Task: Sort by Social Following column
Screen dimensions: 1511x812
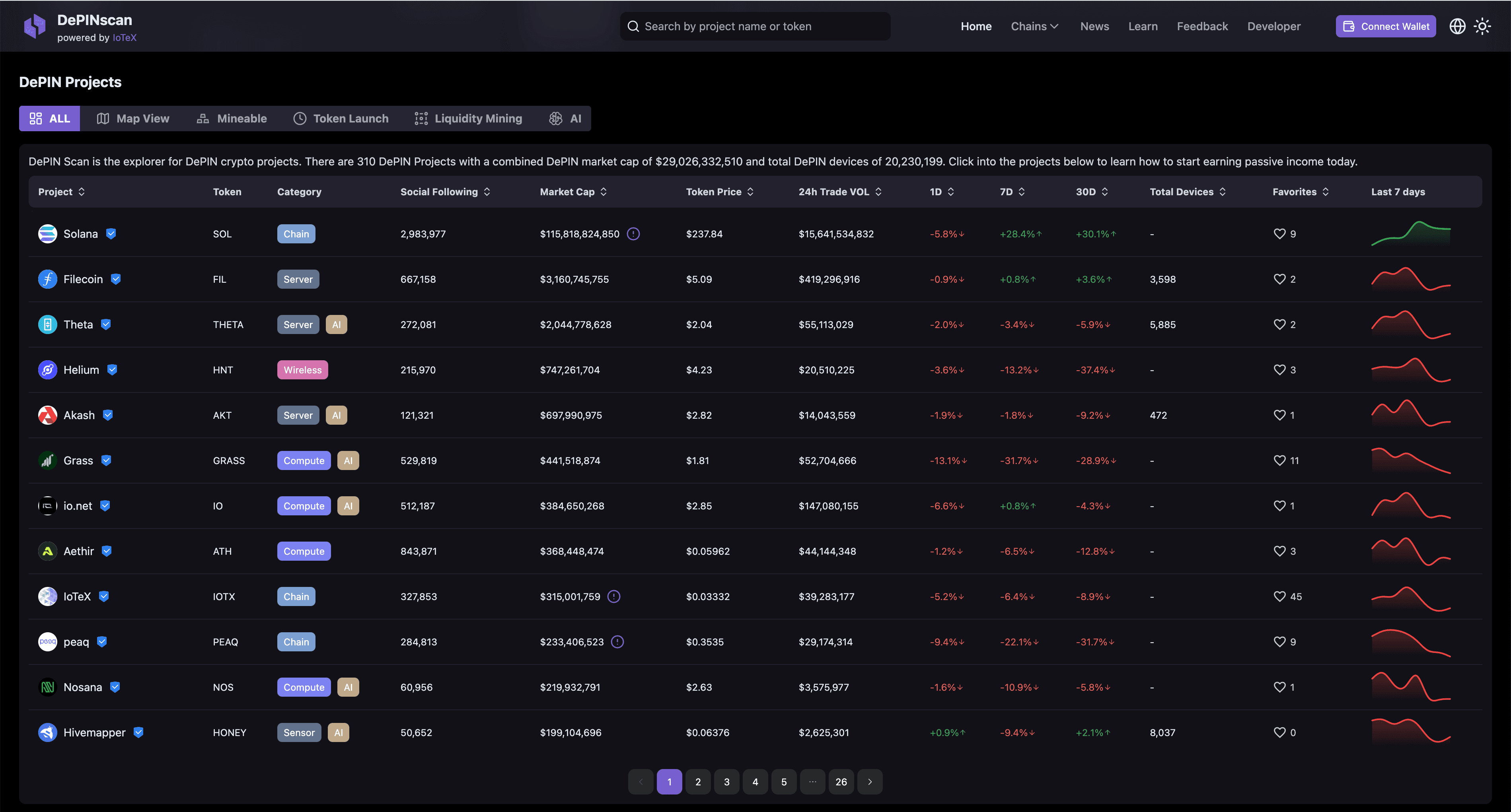Action: (445, 192)
